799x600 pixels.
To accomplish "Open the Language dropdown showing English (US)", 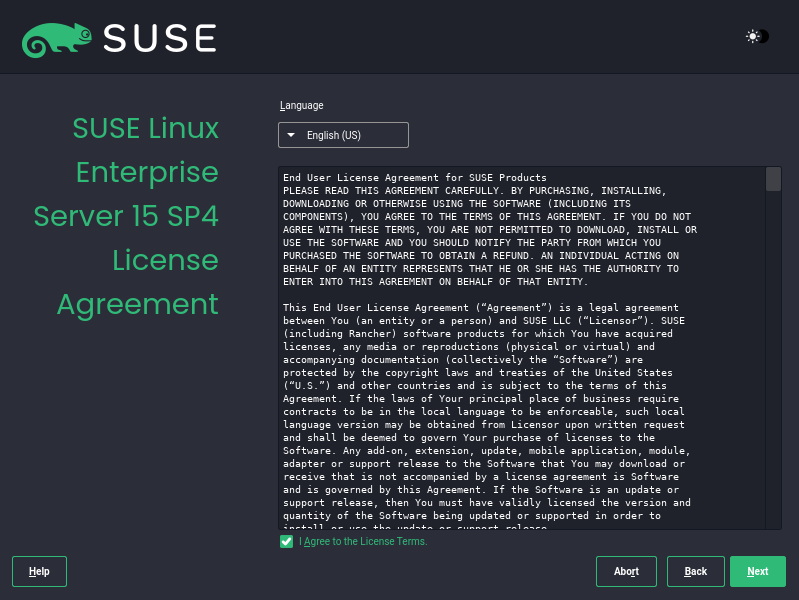I will pos(343,135).
